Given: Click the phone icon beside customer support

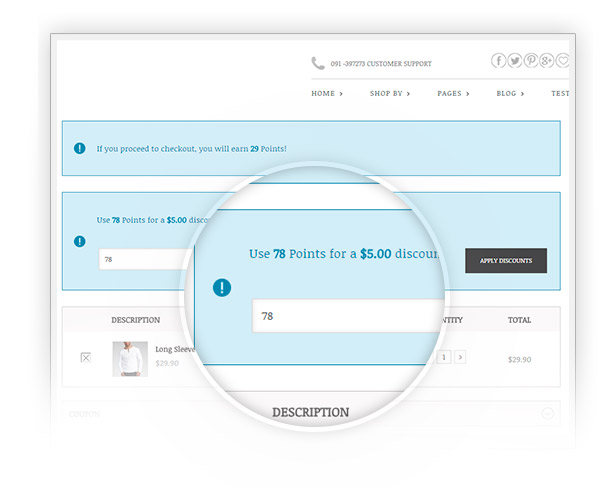Looking at the screenshot, I should pos(318,63).
